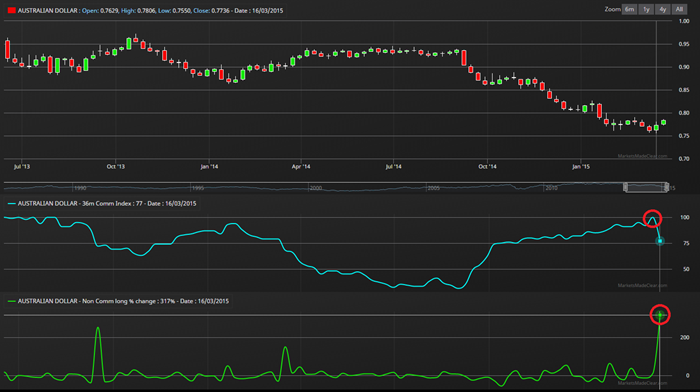
Task: Click red circle on Non Comm spike
Action: point(660,314)
